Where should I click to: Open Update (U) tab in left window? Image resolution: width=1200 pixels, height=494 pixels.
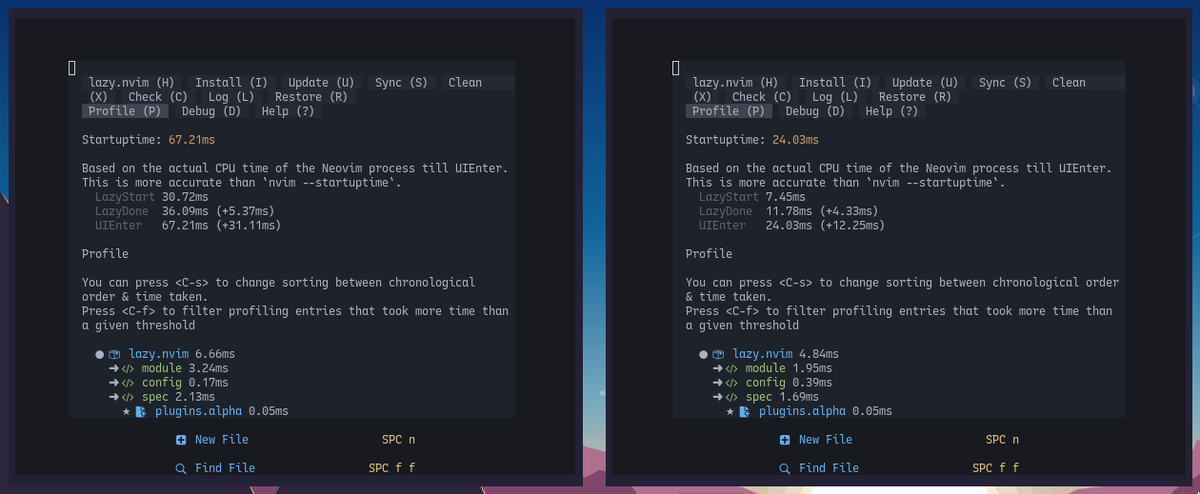point(321,83)
